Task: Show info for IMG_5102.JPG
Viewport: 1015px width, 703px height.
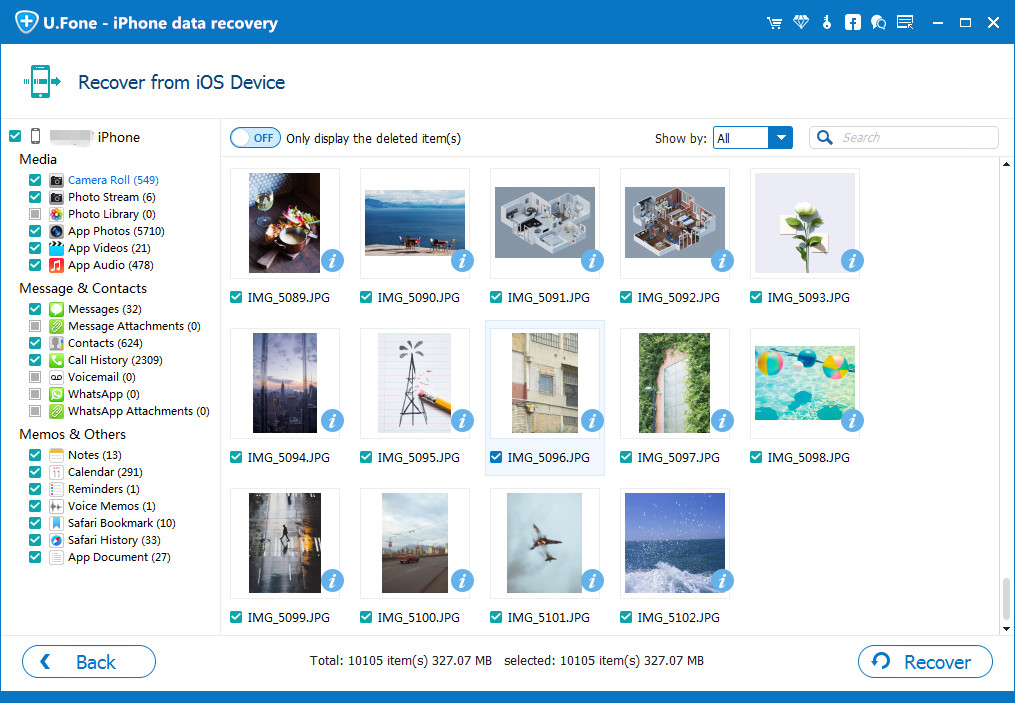Action: pos(722,581)
